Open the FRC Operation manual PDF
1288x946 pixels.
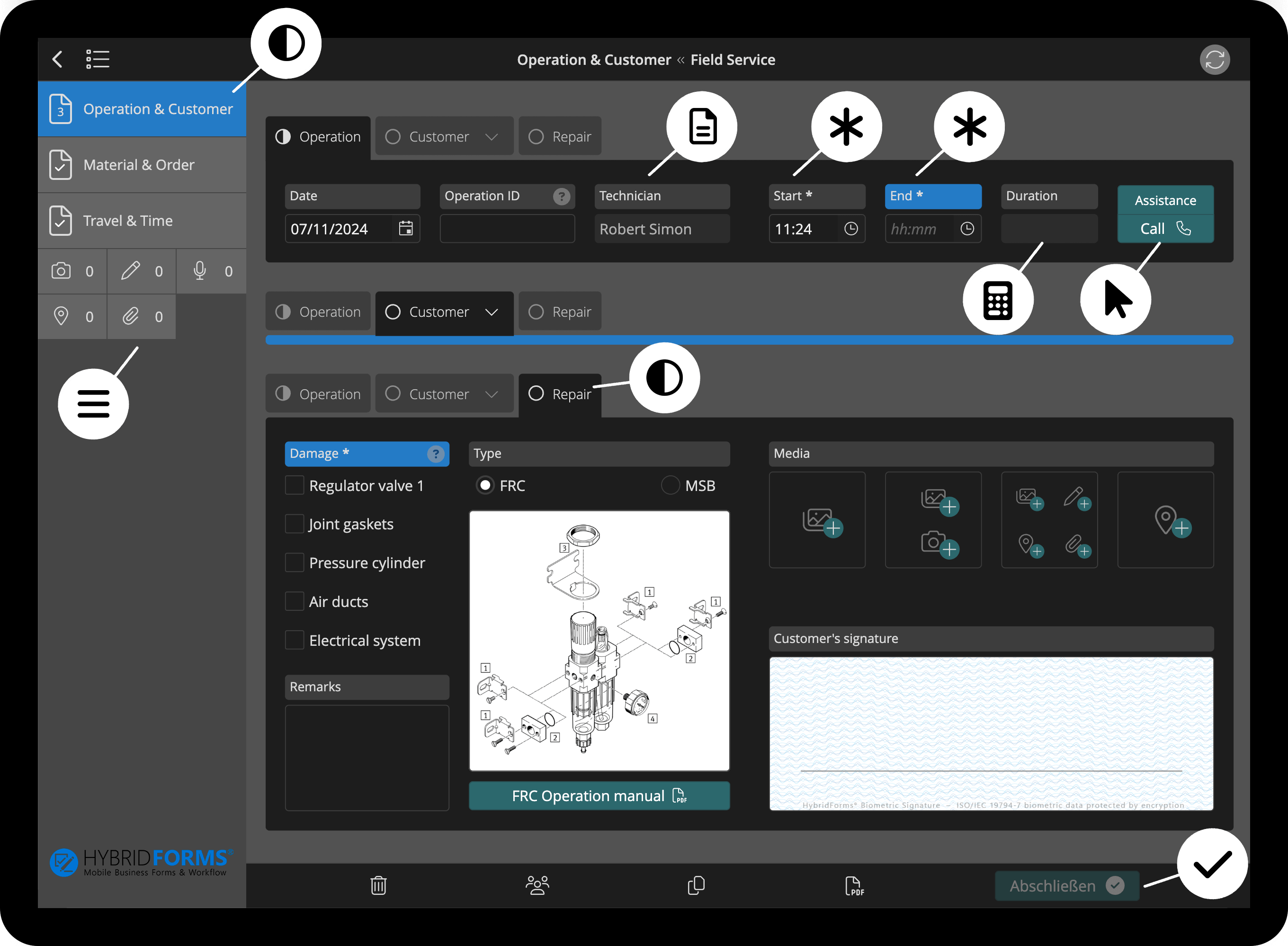599,796
